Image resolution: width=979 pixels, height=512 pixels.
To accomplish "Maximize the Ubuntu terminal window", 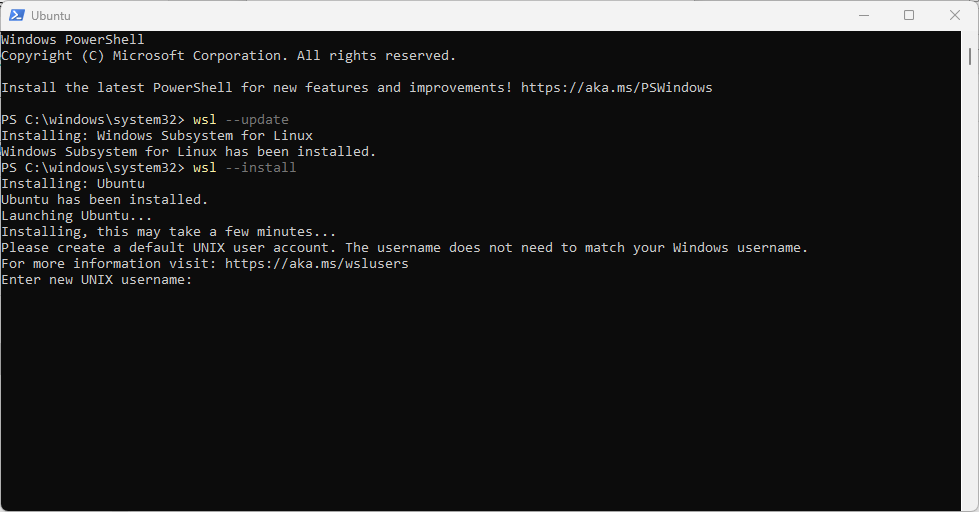I will click(x=909, y=15).
